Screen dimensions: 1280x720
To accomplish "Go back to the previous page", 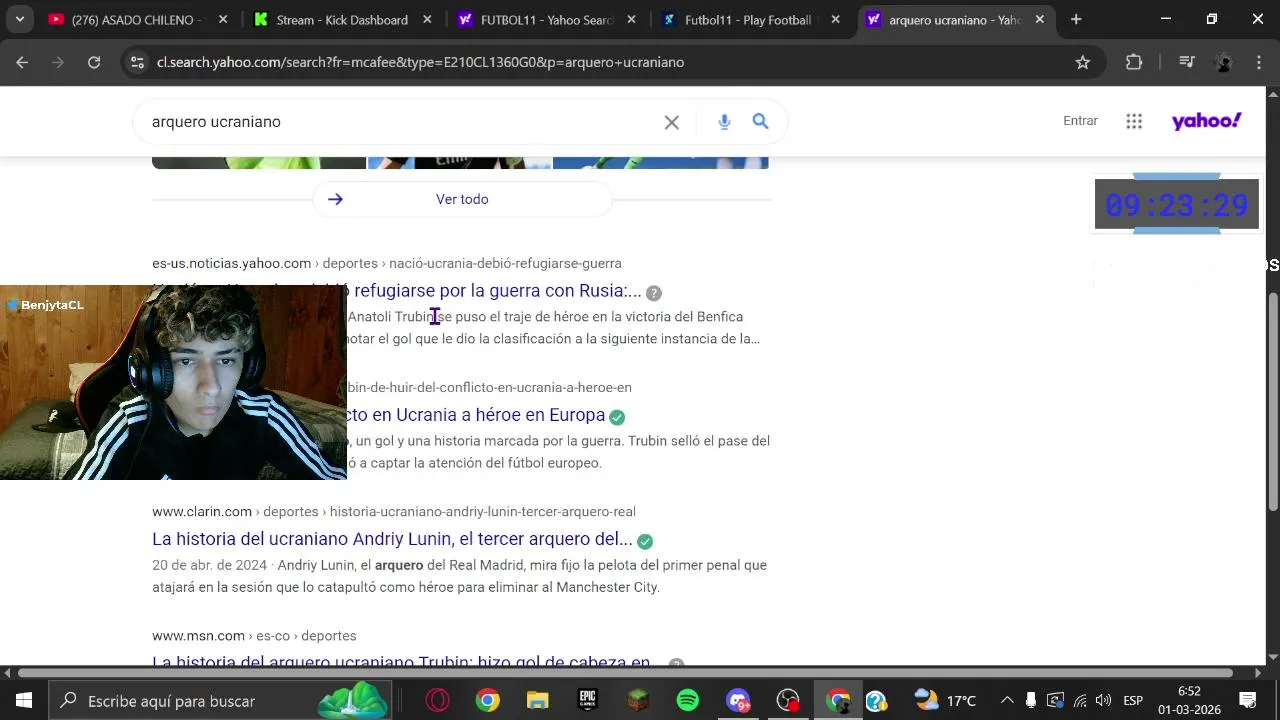I will click(x=22, y=62).
